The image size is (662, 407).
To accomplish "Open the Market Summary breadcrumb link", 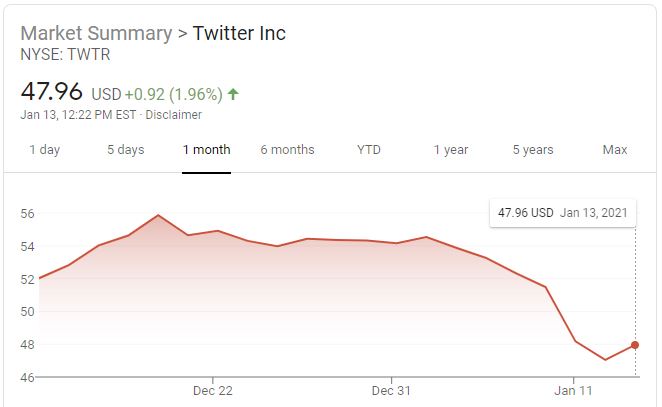I will (x=96, y=33).
